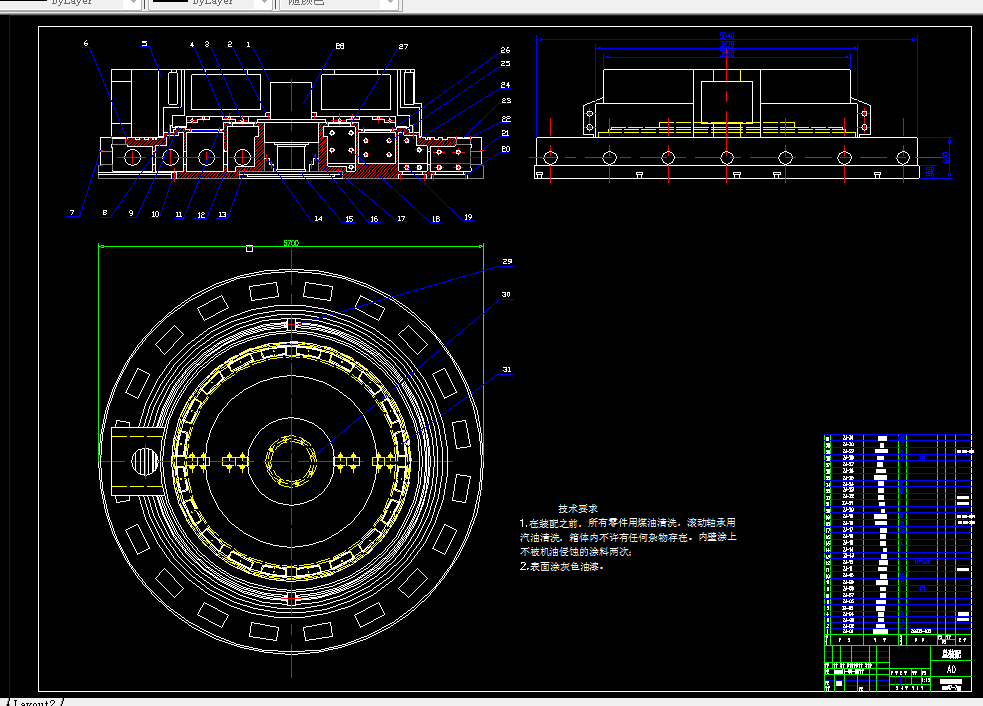983x706 pixels.
Task: Select part balloon number 27
Action: 403,46
